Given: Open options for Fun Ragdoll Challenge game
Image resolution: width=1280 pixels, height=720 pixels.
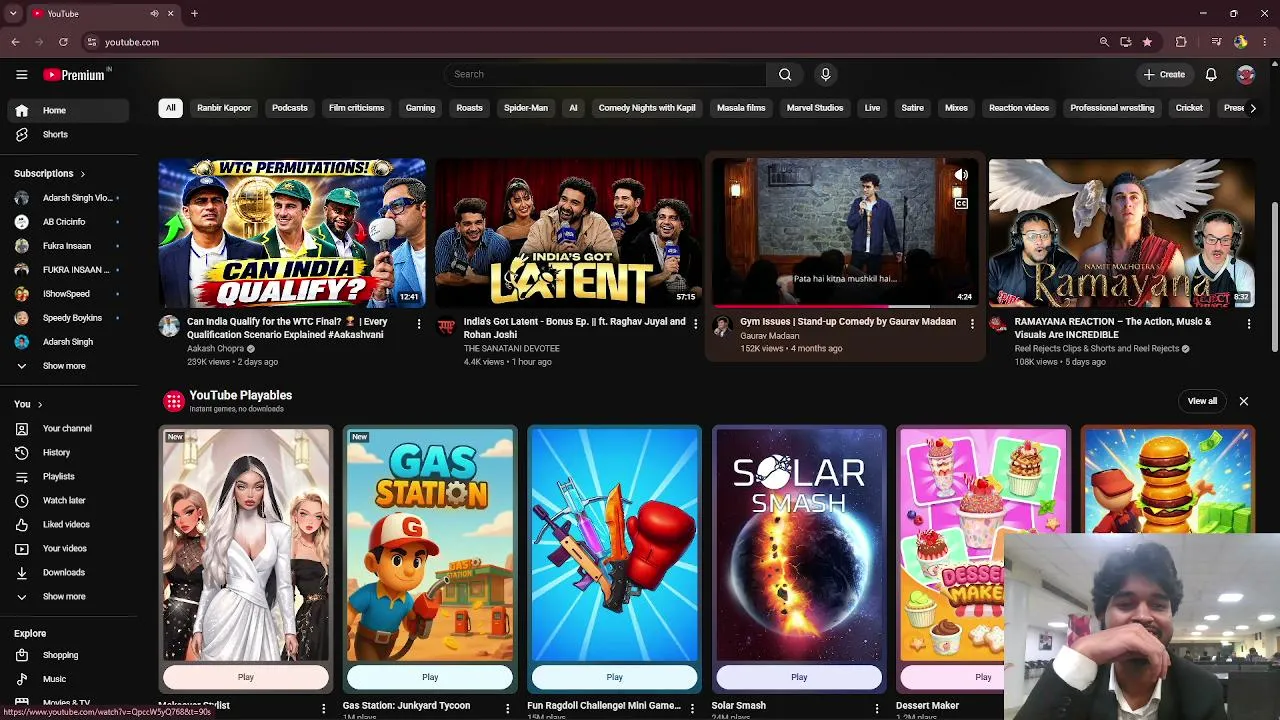Looking at the screenshot, I should [692, 708].
